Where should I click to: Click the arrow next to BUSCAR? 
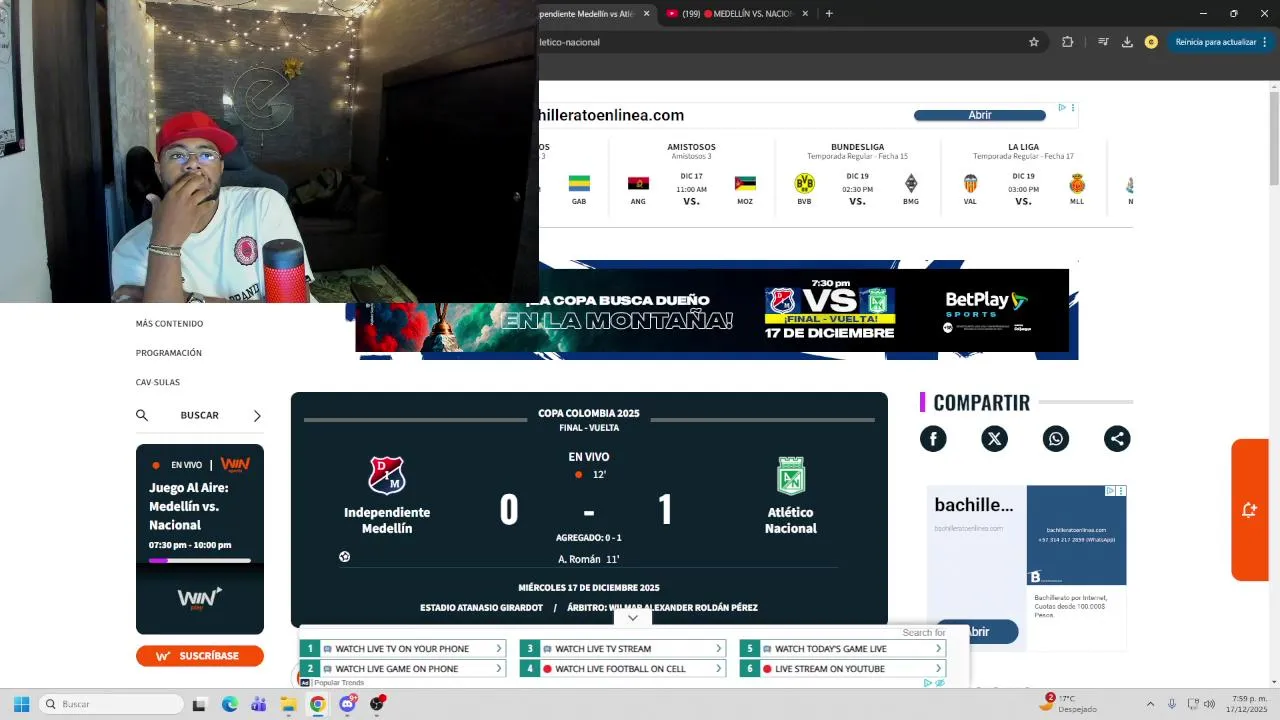[x=257, y=416]
